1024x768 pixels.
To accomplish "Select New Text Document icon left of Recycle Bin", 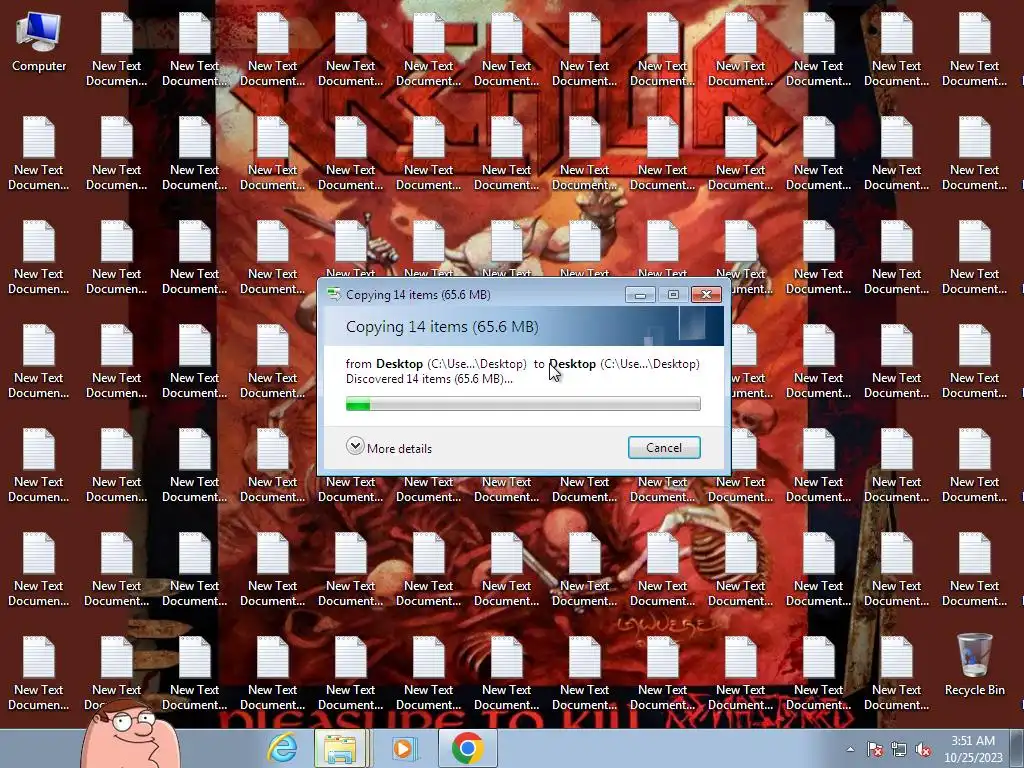I will pos(896,673).
